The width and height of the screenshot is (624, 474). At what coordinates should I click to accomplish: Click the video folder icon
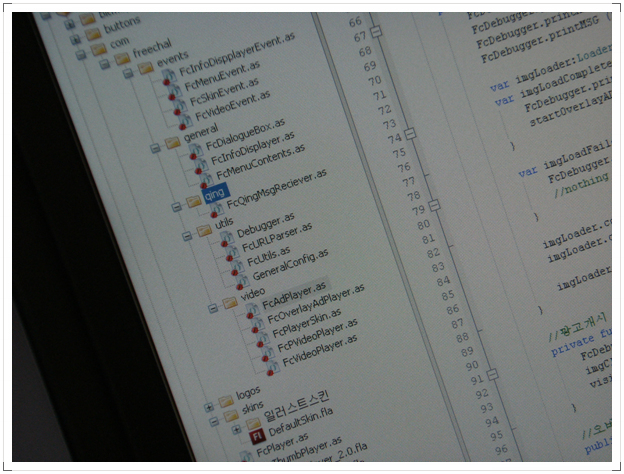pos(230,303)
